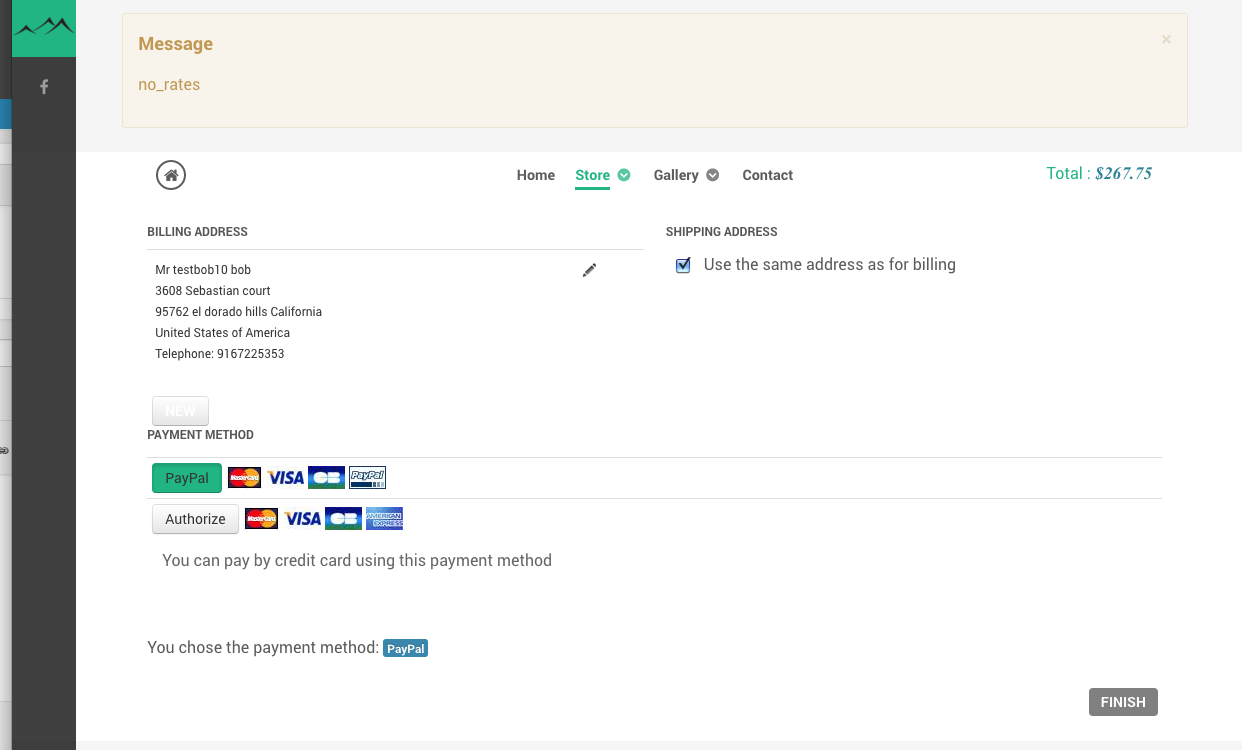Click the round home icon
The image size is (1242, 750).
coord(171,175)
